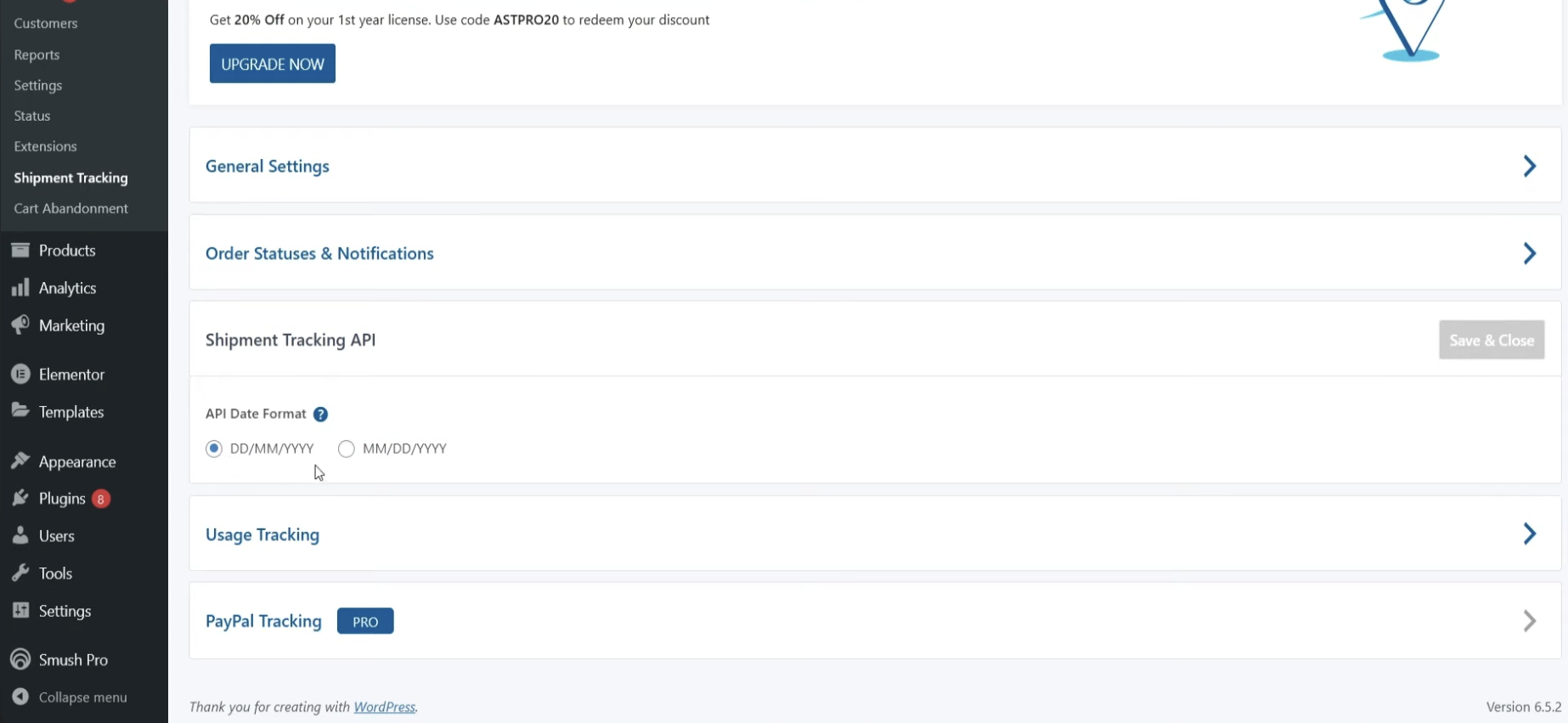Open Reports submenu item
Image resolution: width=1568 pixels, height=723 pixels.
pyautogui.click(x=37, y=54)
